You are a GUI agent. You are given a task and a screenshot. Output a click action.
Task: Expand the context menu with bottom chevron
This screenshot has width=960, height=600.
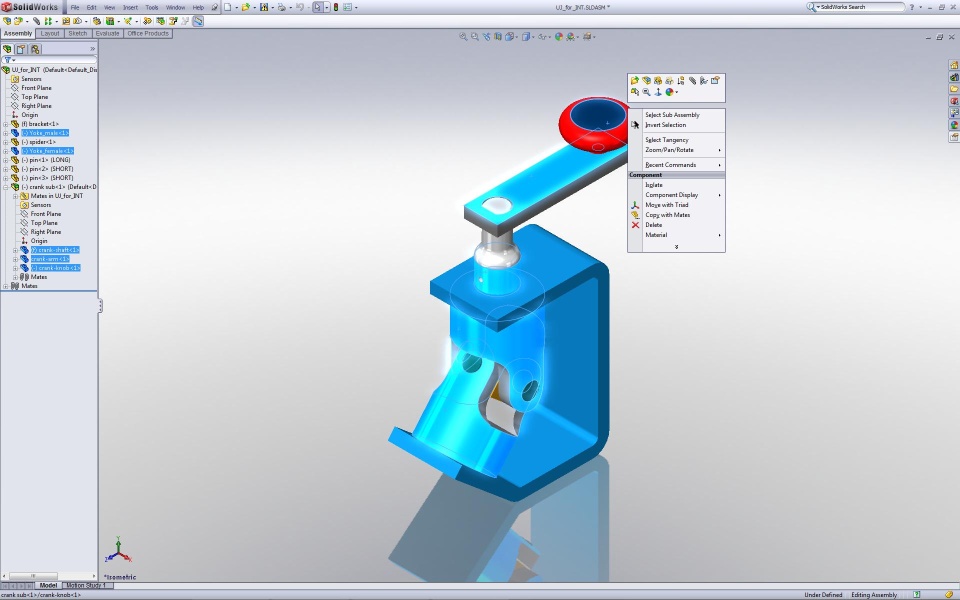coord(677,247)
